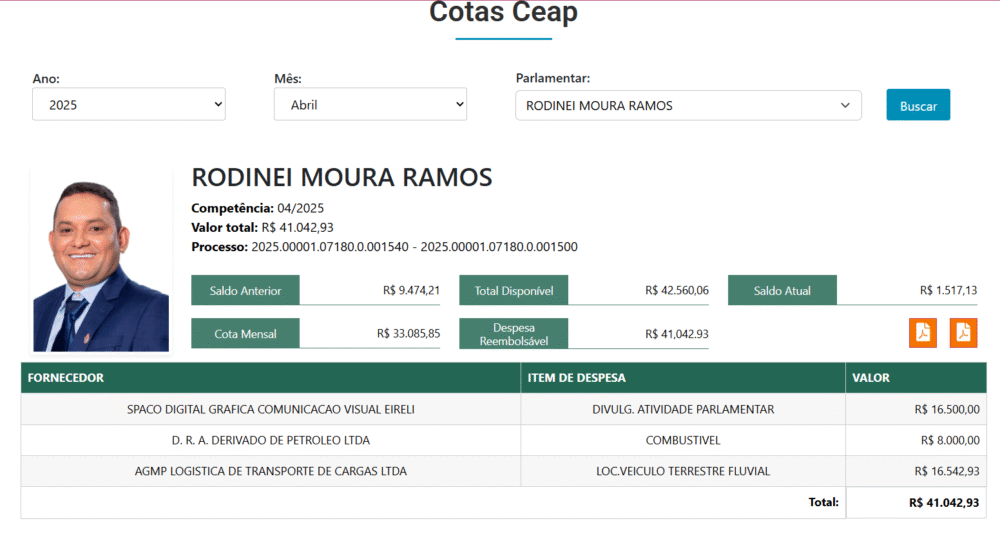Select the Saldo Atual green label
The height and width of the screenshot is (539, 1000).
pos(782,291)
